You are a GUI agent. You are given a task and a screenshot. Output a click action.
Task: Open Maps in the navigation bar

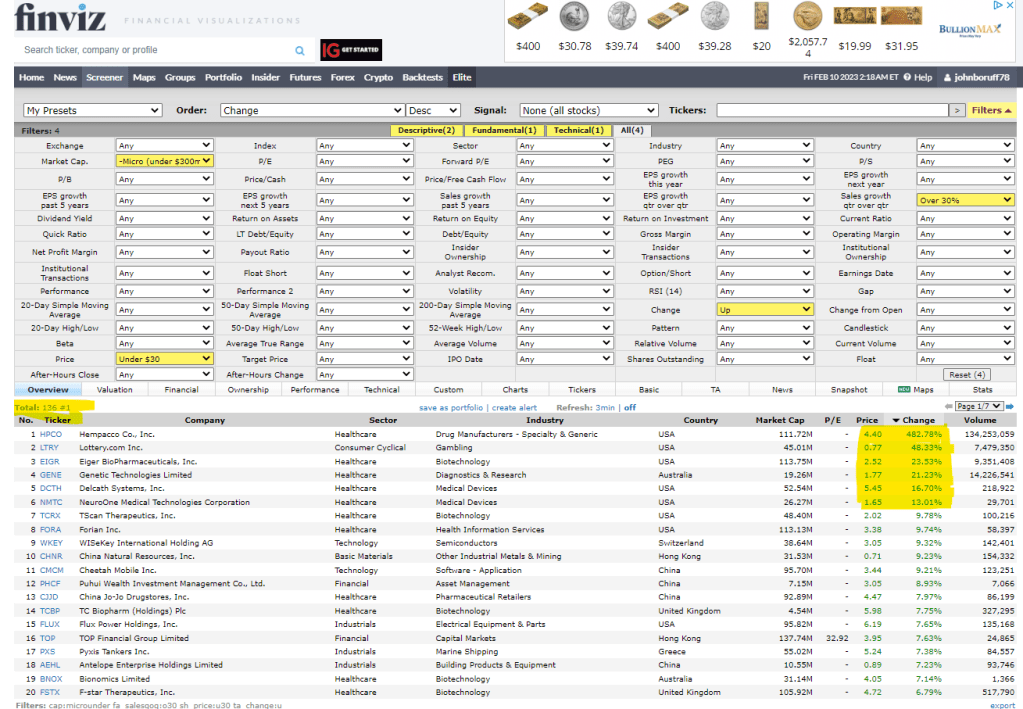(x=144, y=77)
